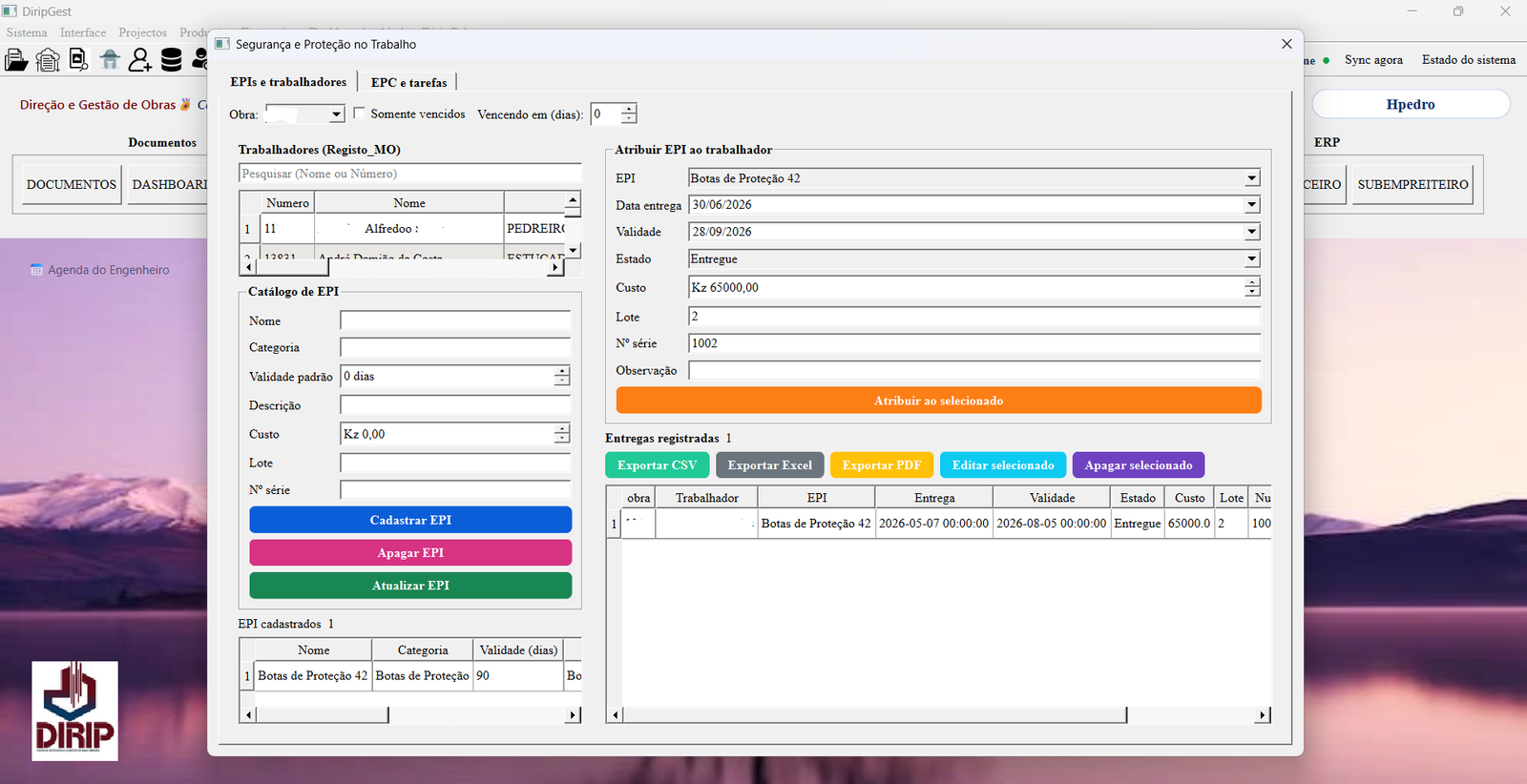Viewport: 1527px width, 784px height.
Task: Open the database stack toolbar icon
Action: pyautogui.click(x=171, y=60)
